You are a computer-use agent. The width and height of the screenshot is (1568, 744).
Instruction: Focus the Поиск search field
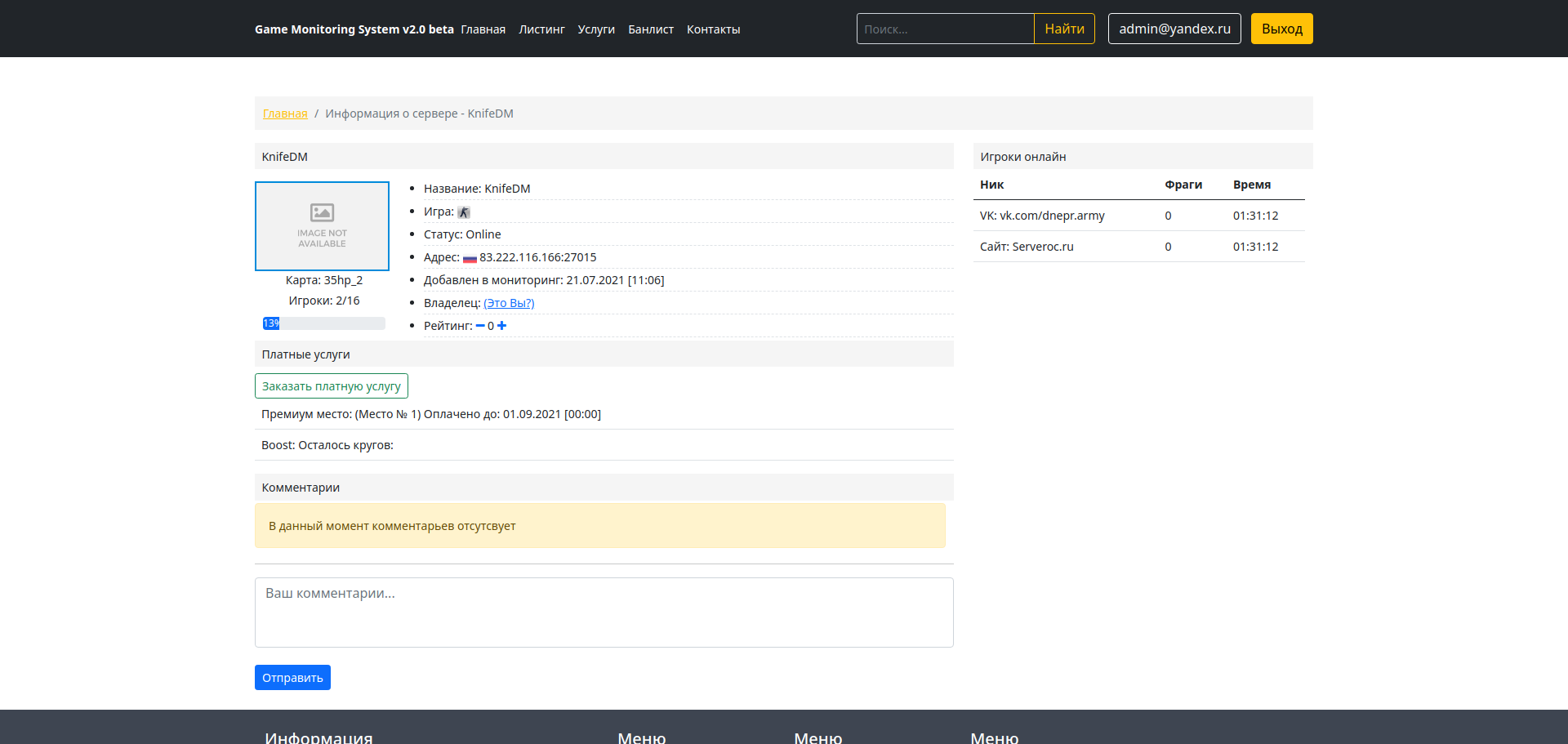click(945, 29)
